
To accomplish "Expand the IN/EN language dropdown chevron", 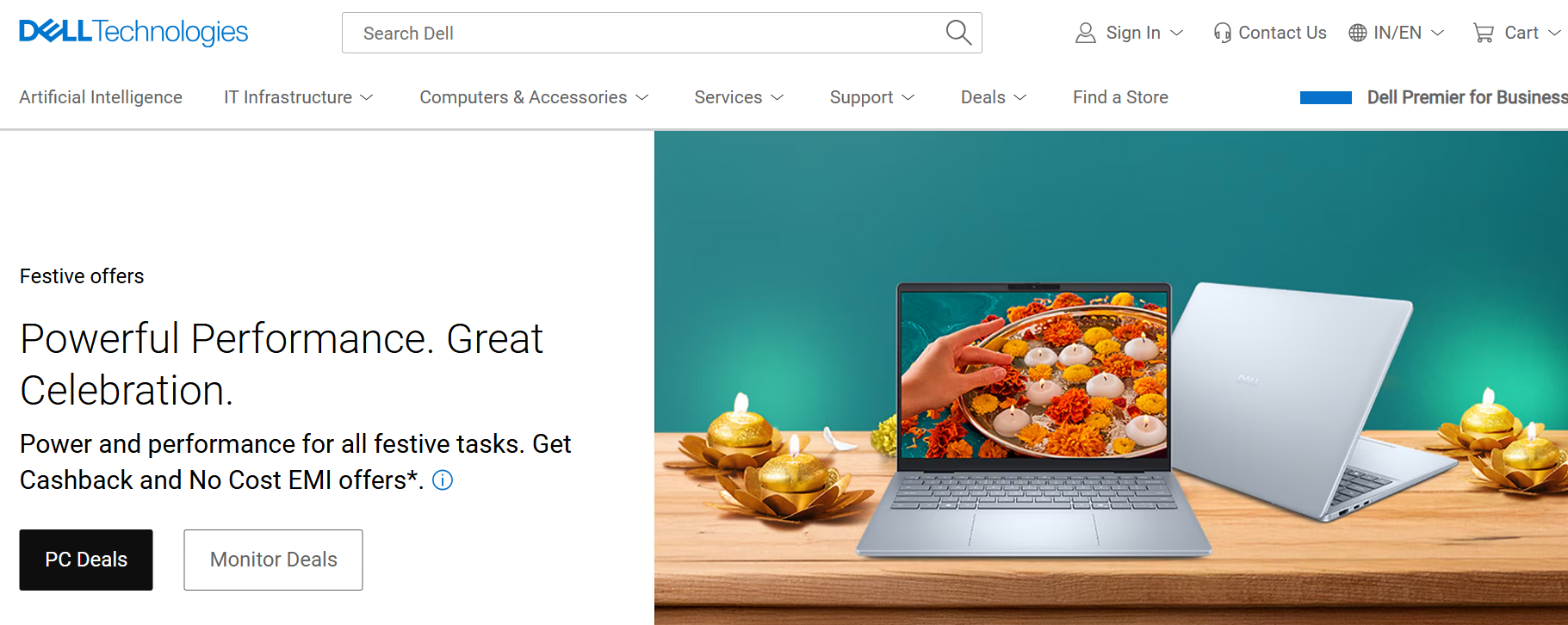I will point(1437,33).
